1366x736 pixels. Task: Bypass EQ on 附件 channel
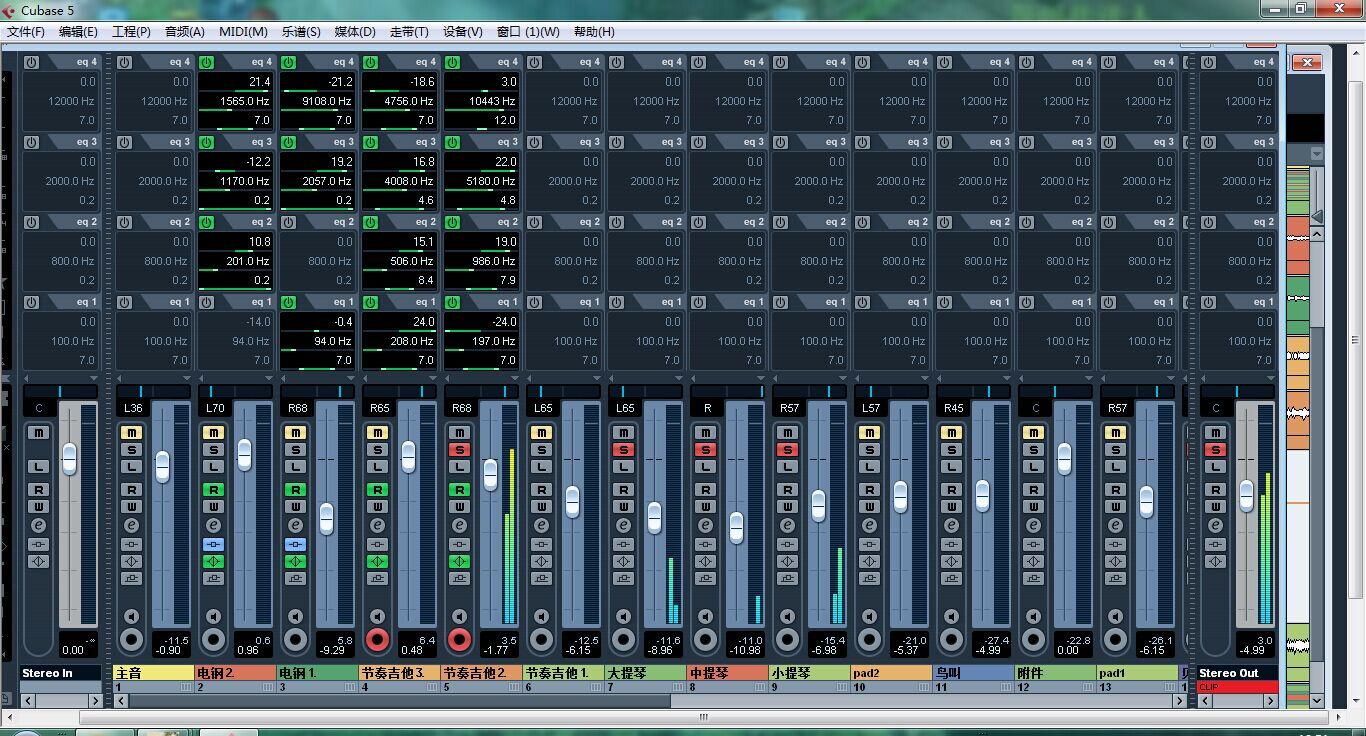(1033, 561)
